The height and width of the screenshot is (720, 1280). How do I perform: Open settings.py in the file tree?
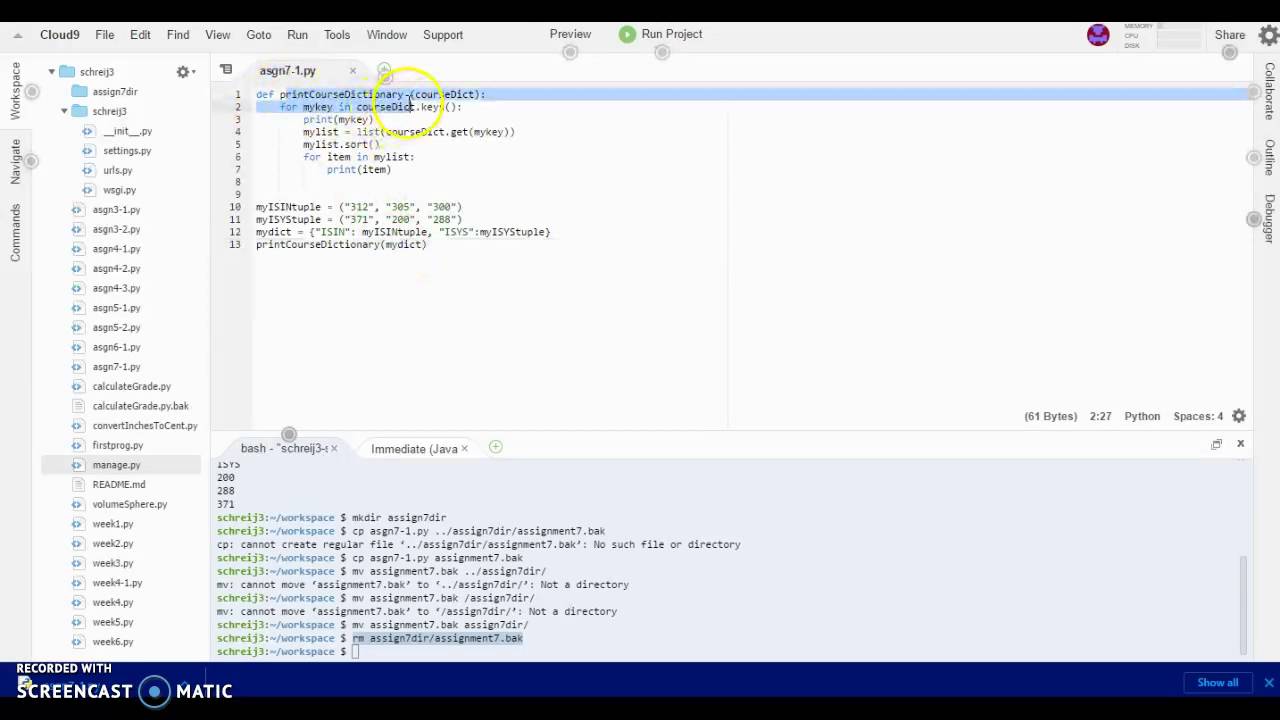pos(127,151)
